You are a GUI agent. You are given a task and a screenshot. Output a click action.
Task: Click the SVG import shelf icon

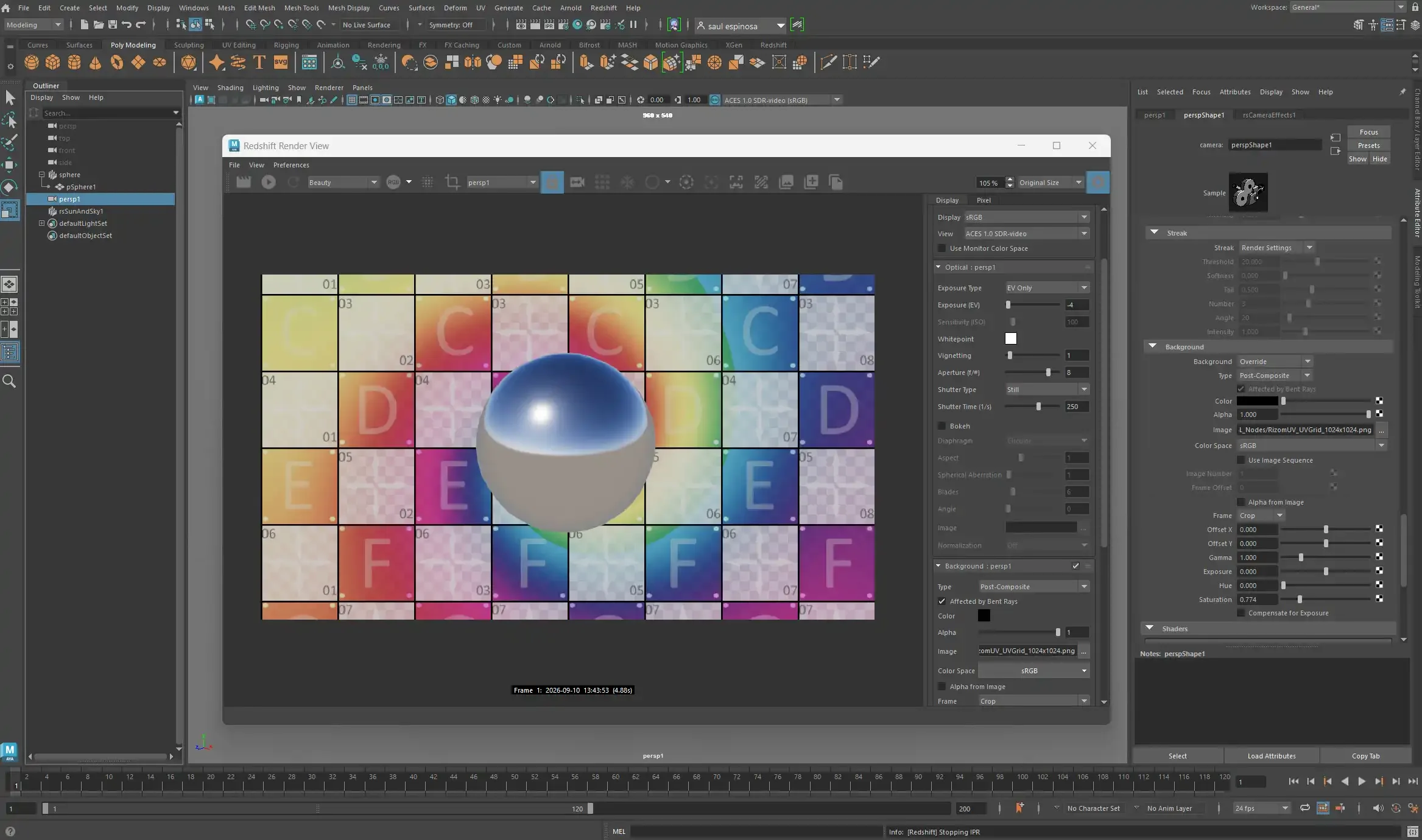(280, 62)
